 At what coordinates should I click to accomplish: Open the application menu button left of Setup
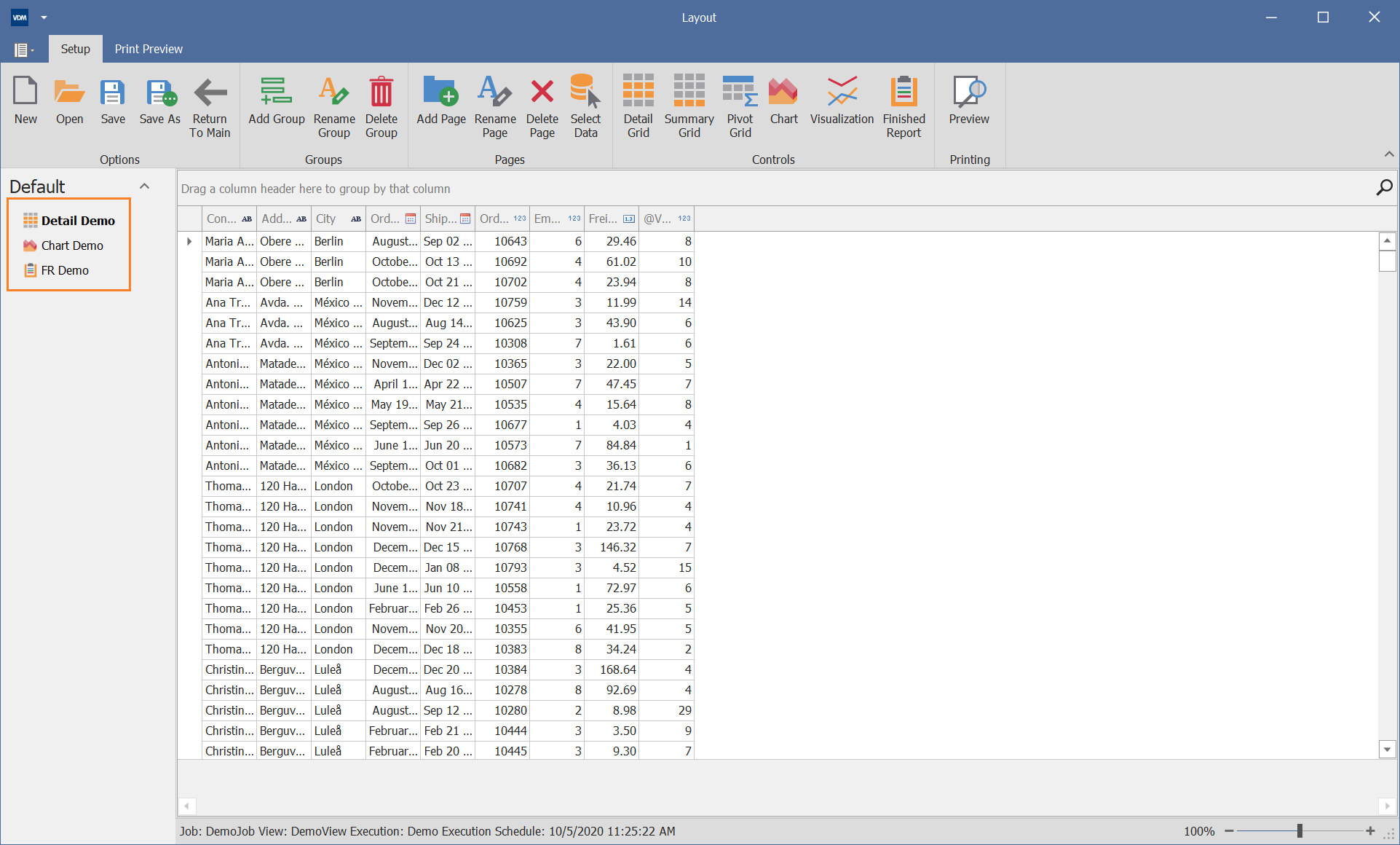(24, 50)
